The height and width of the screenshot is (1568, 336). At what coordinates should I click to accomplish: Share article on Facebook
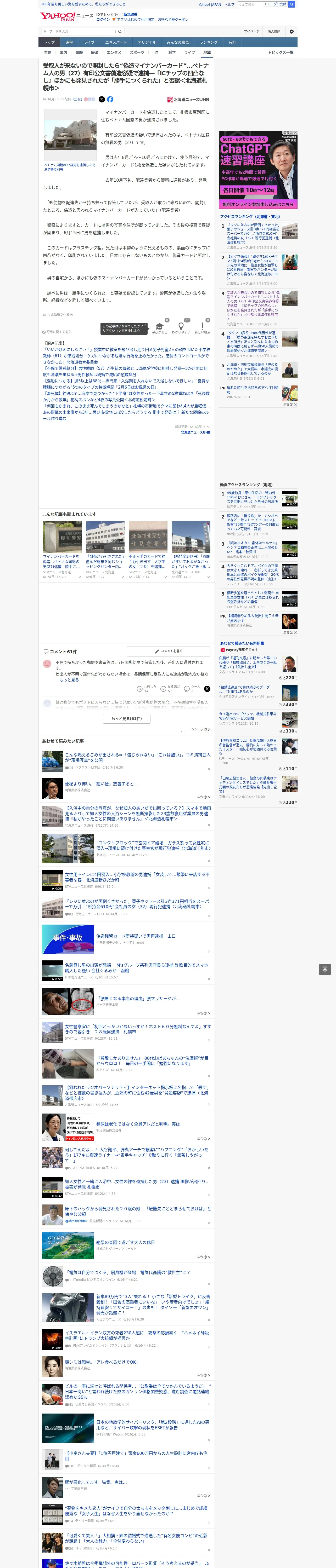coord(110,99)
